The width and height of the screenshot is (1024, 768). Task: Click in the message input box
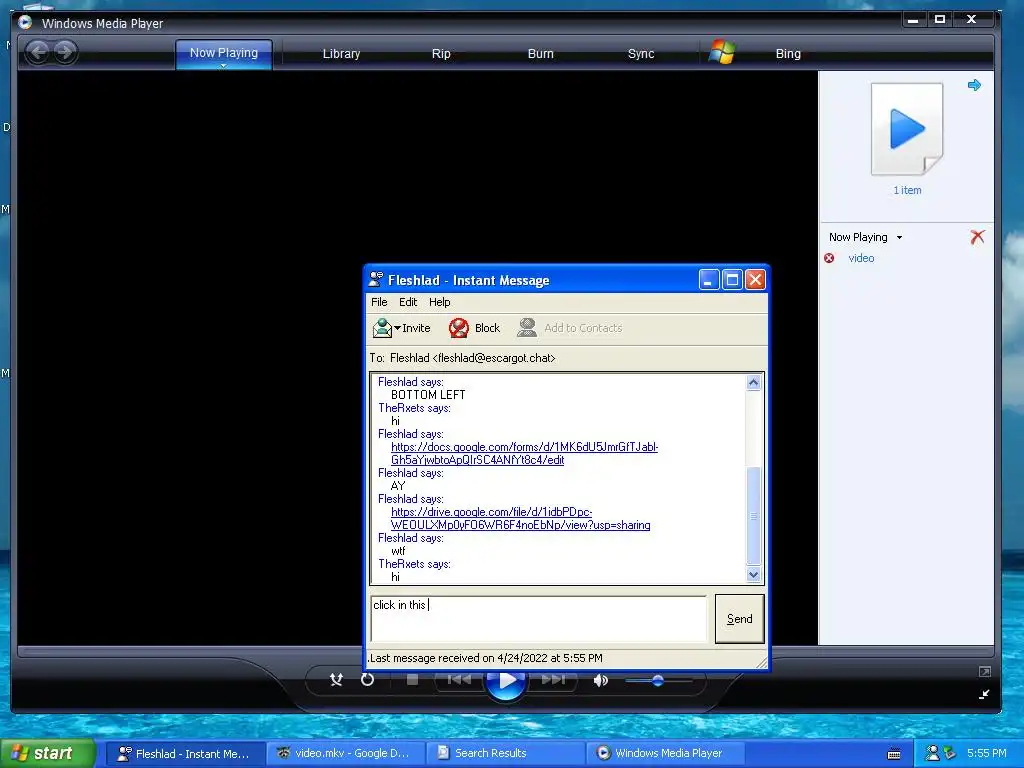tap(539, 618)
